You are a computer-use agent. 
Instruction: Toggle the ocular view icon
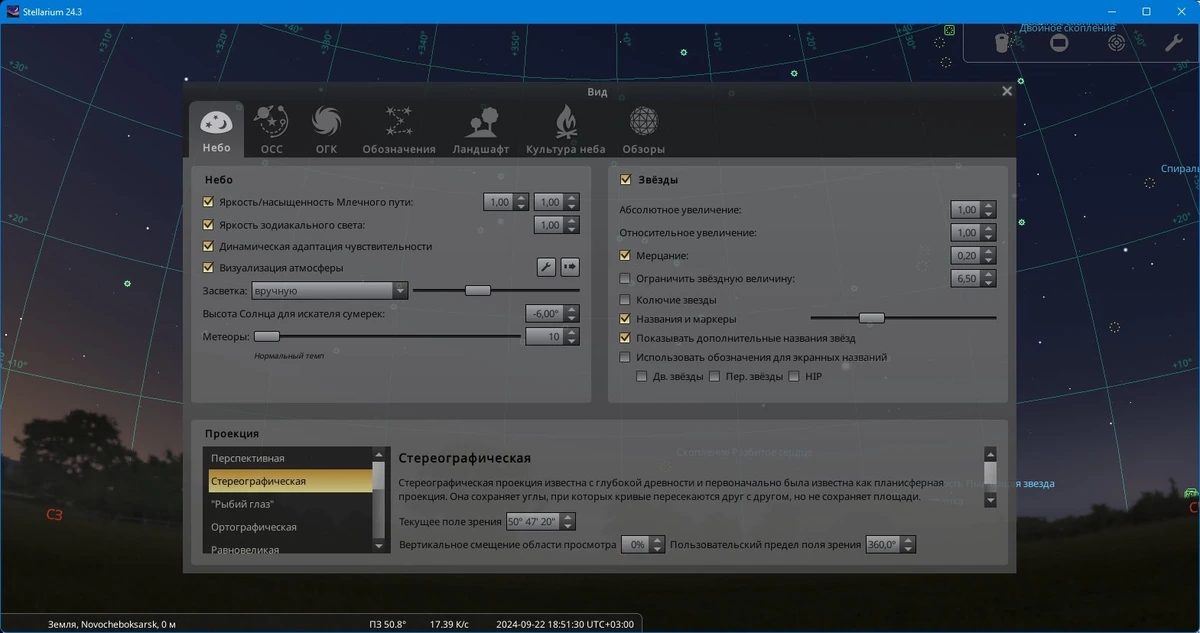point(1003,43)
